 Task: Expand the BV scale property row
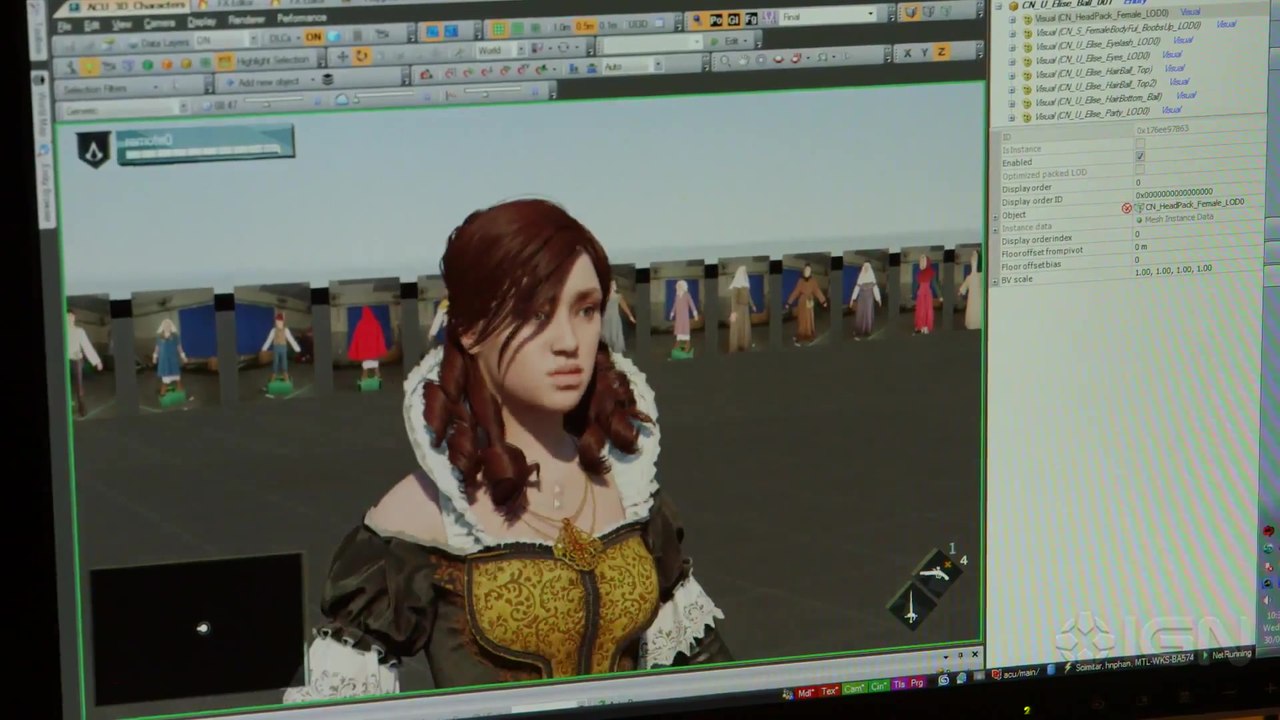pos(995,280)
